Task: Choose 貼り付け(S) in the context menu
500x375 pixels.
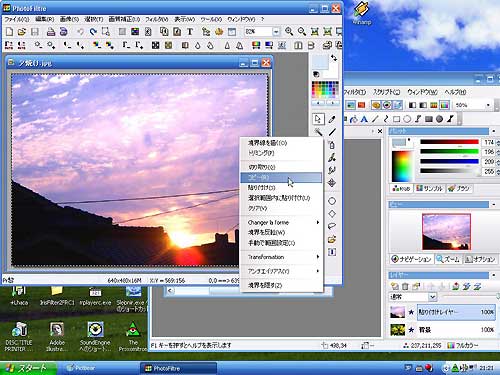Action: click(x=281, y=188)
